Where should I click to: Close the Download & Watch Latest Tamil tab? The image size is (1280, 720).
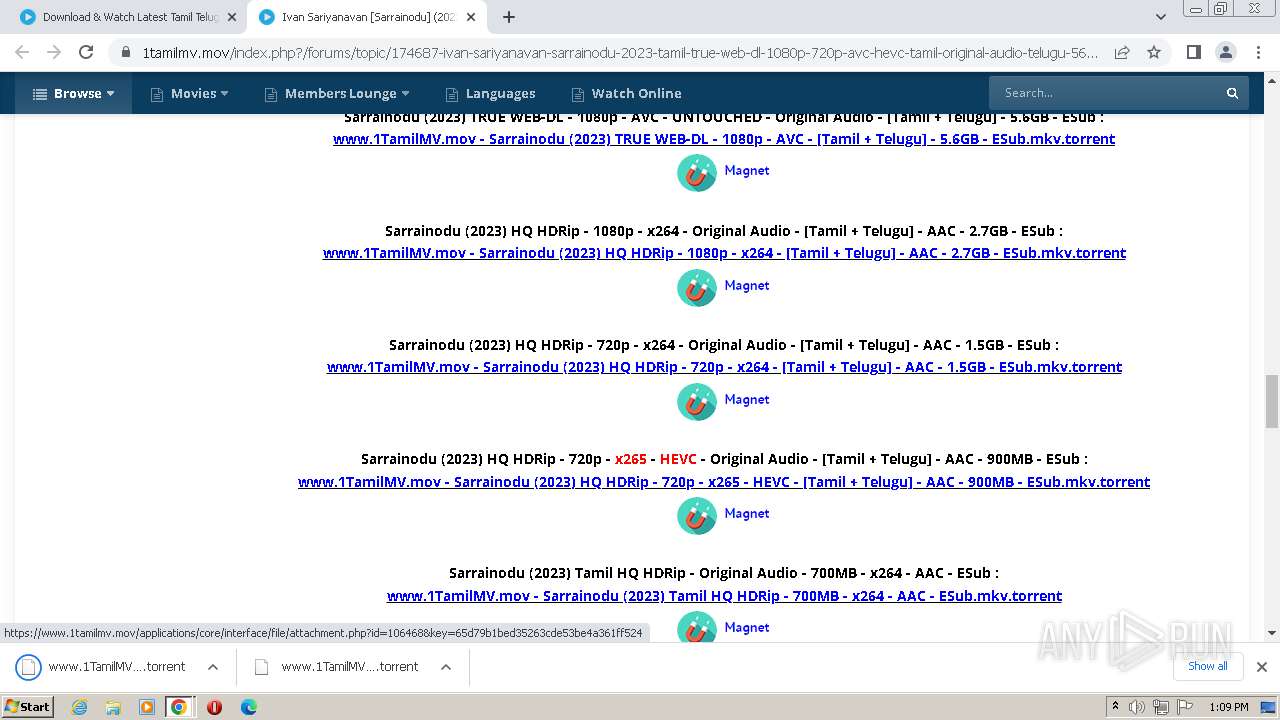(232, 17)
